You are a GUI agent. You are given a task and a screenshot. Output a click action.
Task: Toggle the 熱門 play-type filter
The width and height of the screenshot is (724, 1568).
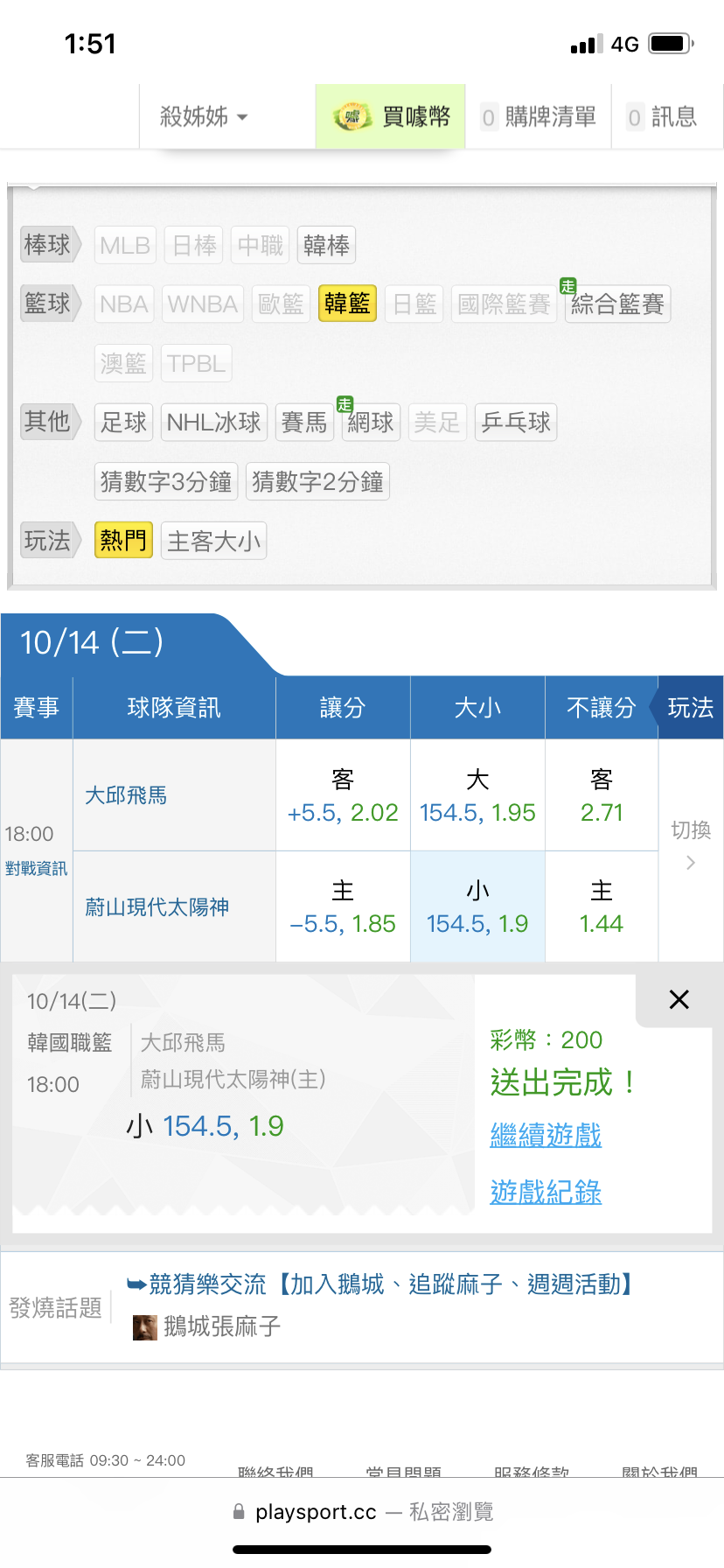tap(123, 541)
